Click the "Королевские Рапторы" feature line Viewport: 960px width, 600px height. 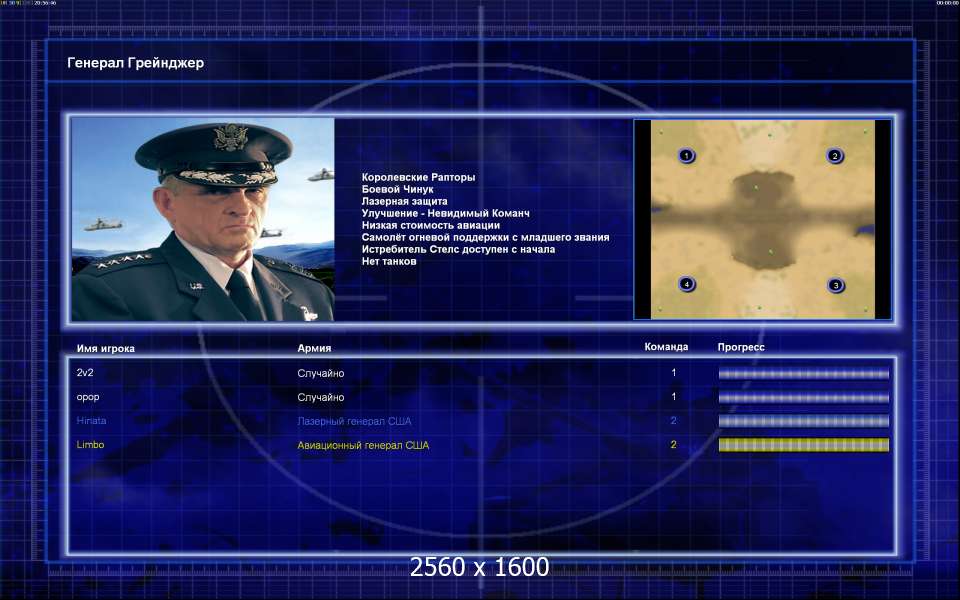point(418,178)
